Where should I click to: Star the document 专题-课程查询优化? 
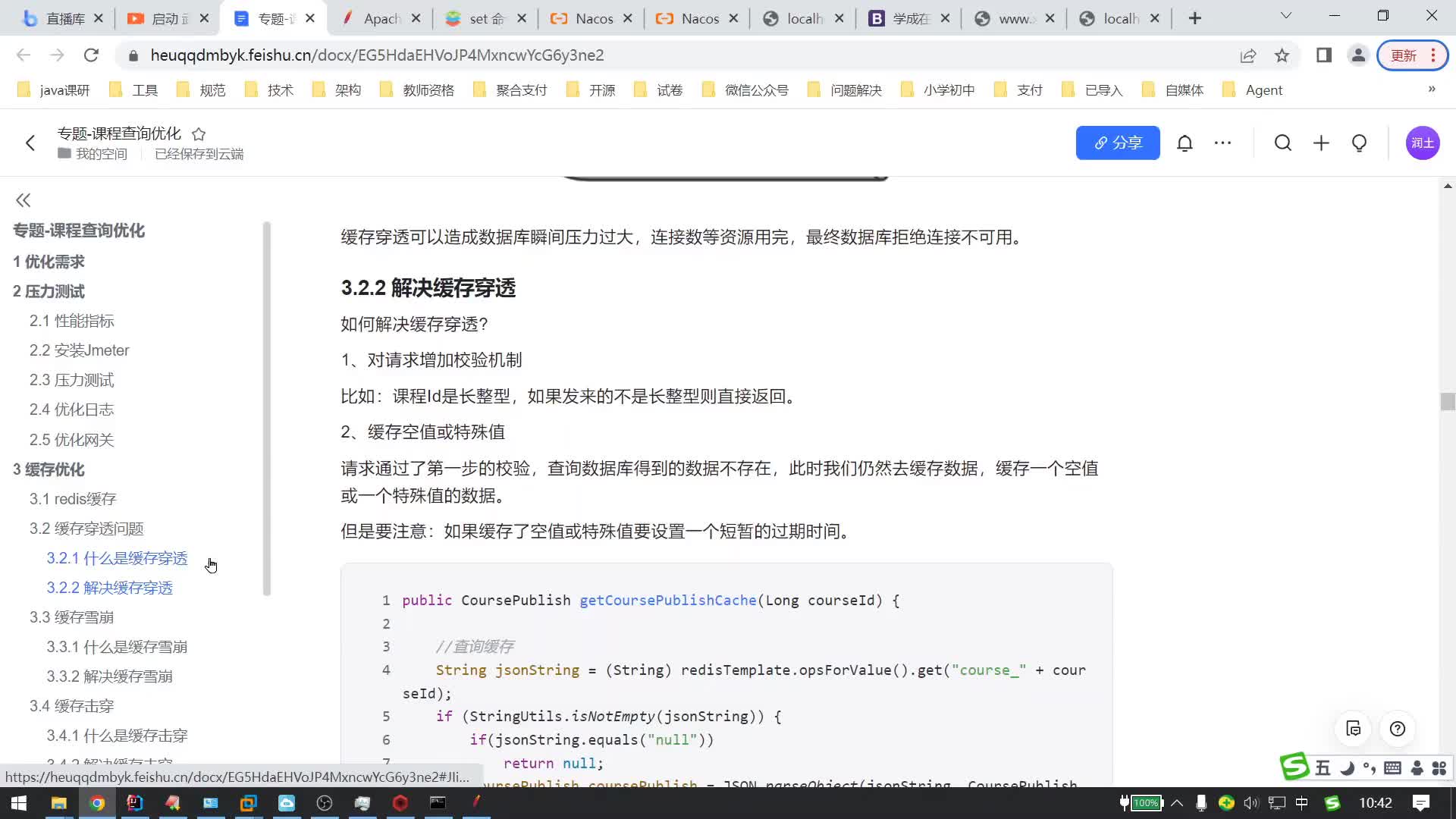coord(199,134)
